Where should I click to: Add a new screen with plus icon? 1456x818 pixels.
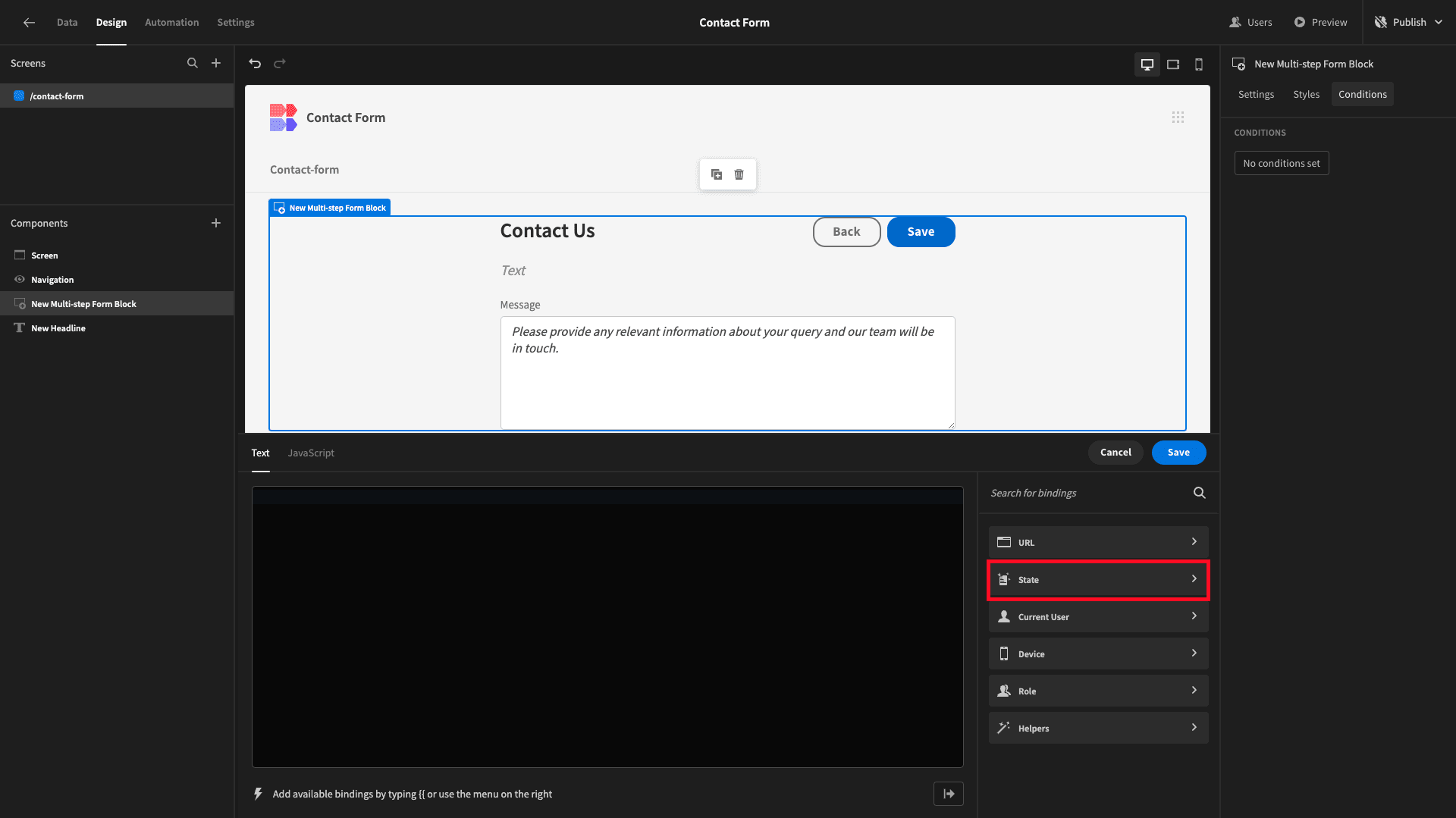[x=216, y=64]
